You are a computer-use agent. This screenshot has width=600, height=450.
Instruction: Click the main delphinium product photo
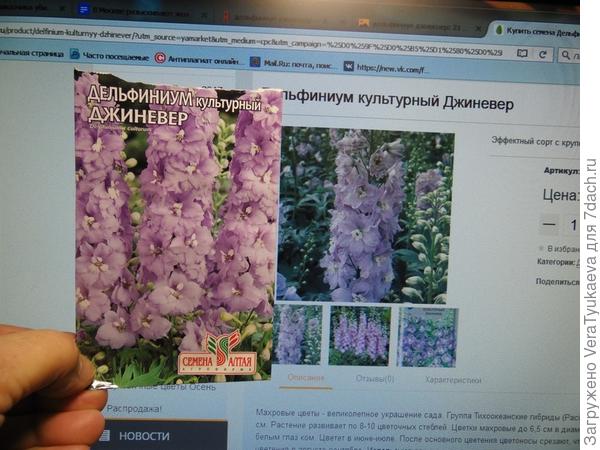coord(364,216)
